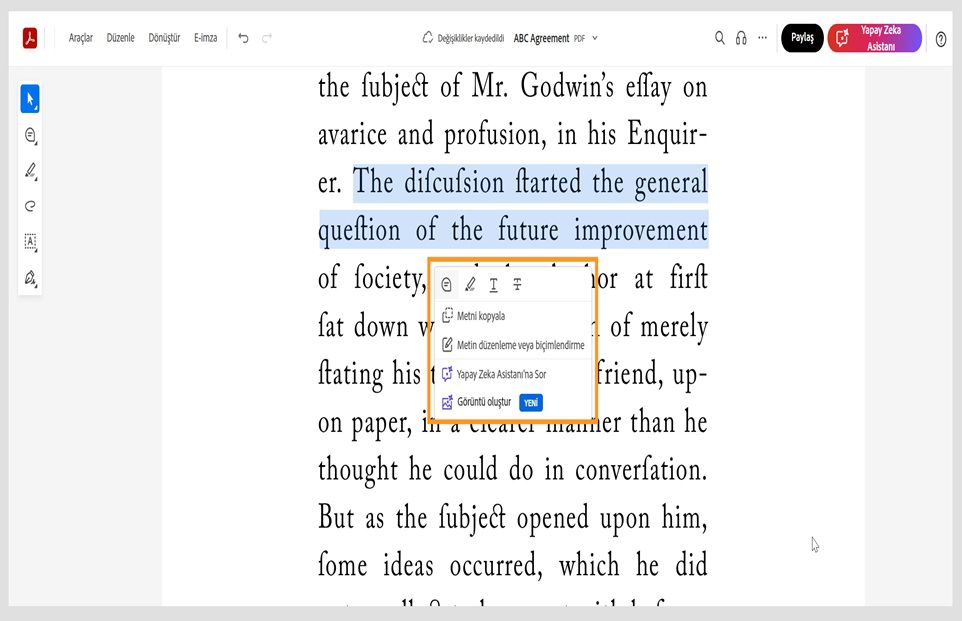Select the freehand draw tool

pyautogui.click(x=30, y=206)
